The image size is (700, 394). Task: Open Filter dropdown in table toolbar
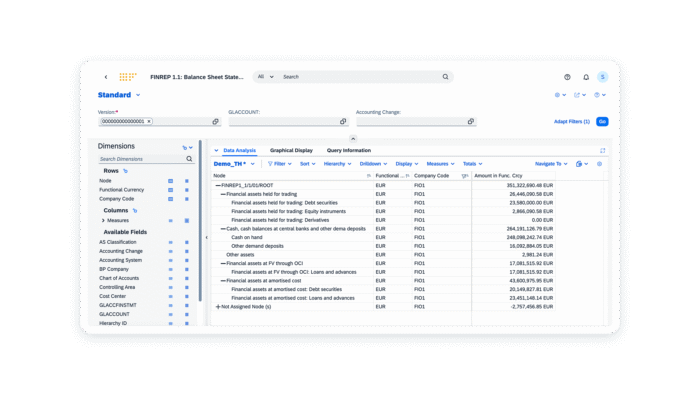[x=279, y=164]
